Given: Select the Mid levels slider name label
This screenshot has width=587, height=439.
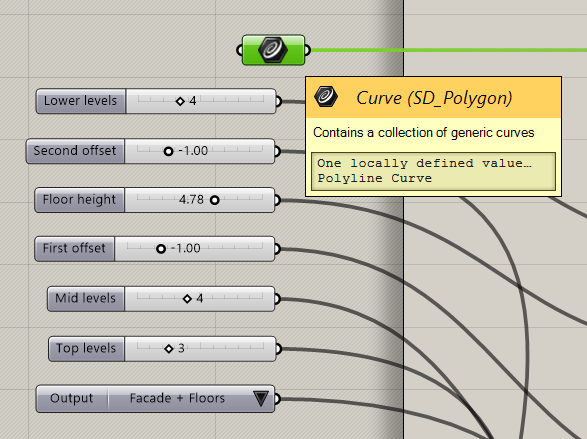Looking at the screenshot, I should click(86, 299).
